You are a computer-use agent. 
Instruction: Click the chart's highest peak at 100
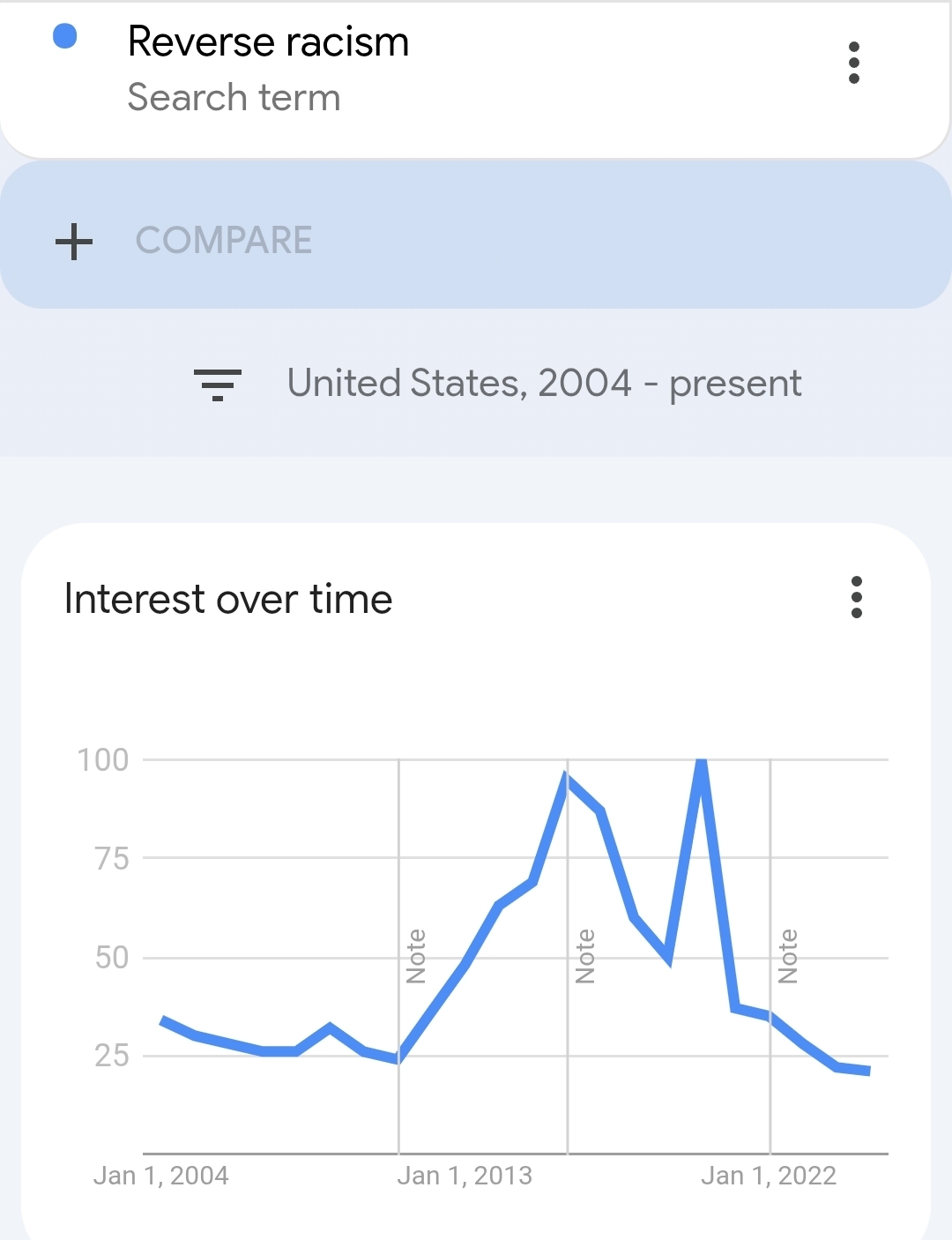pos(702,761)
